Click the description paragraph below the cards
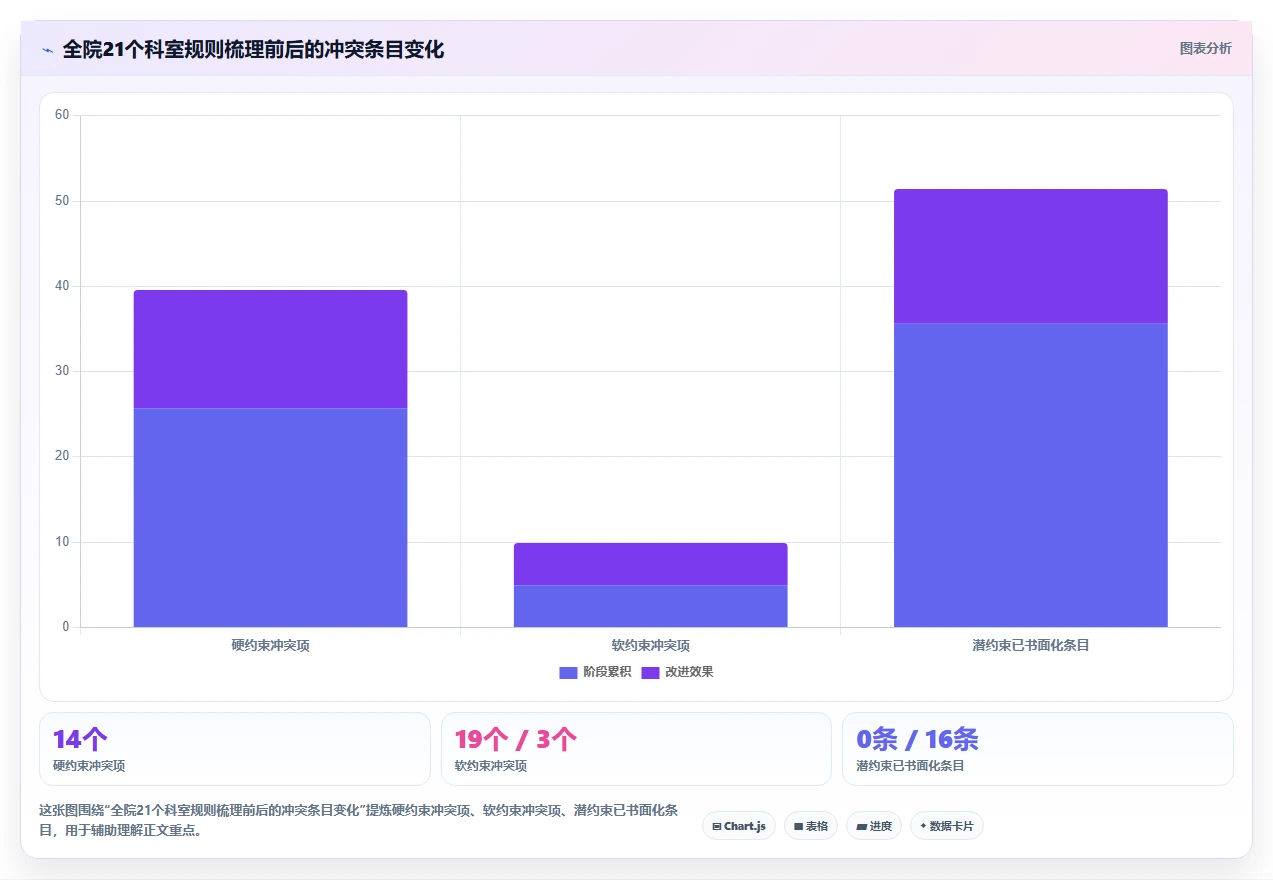Image resolution: width=1273 pixels, height=880 pixels. 358,820
